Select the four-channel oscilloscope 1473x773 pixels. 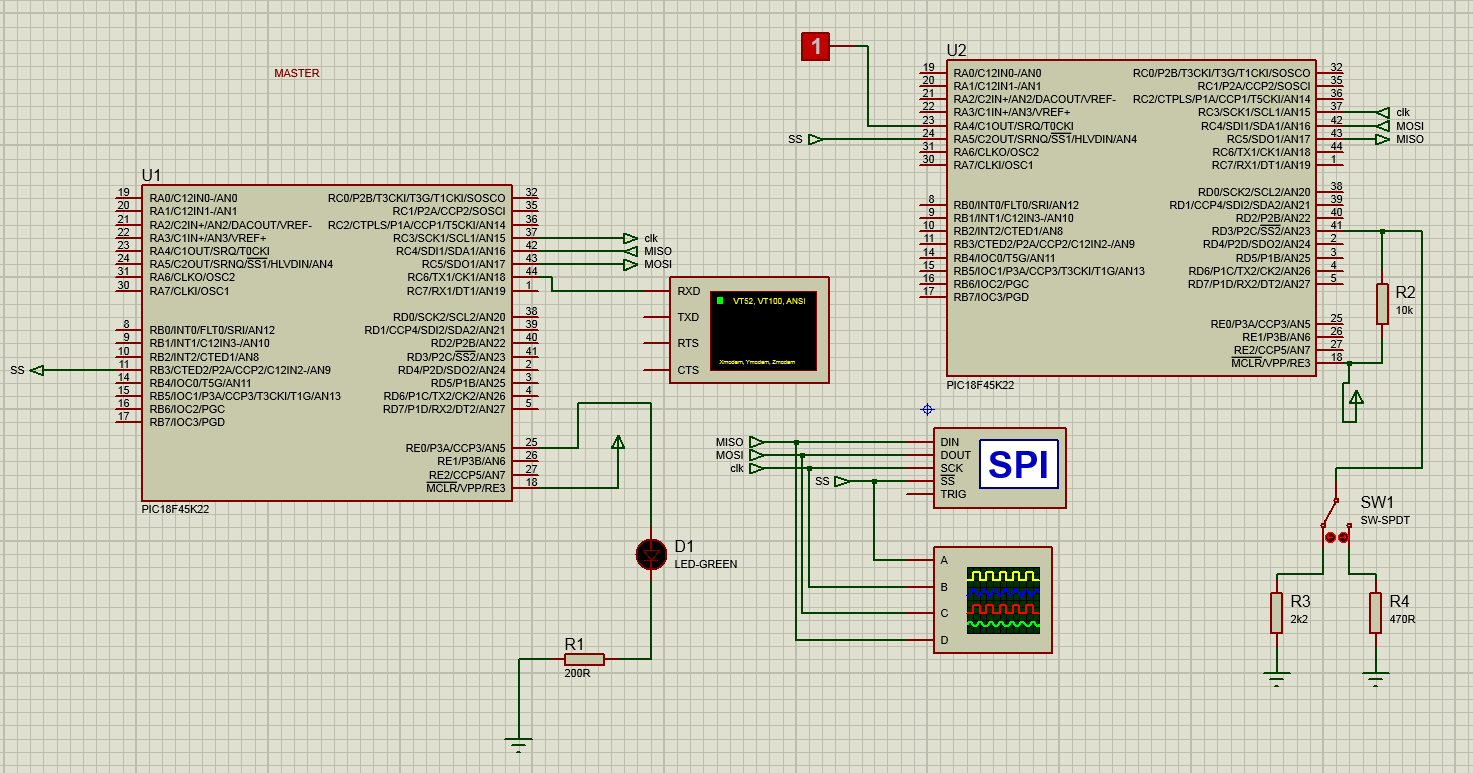[1004, 600]
